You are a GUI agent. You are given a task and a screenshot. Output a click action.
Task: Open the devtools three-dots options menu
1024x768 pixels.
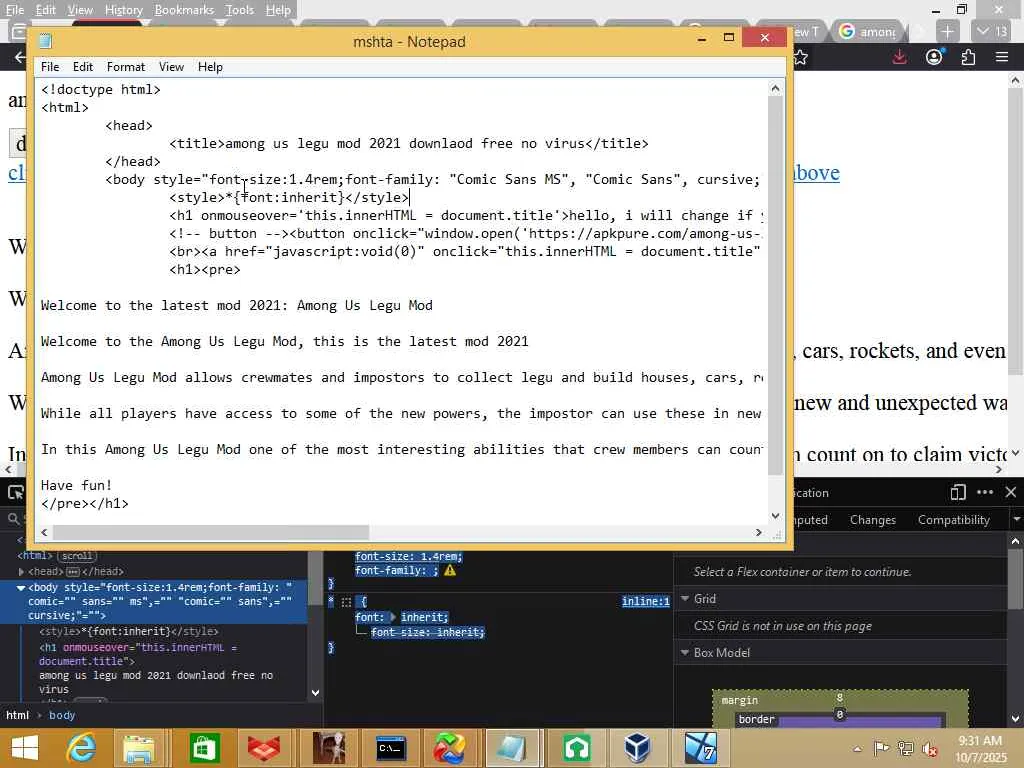click(x=985, y=492)
